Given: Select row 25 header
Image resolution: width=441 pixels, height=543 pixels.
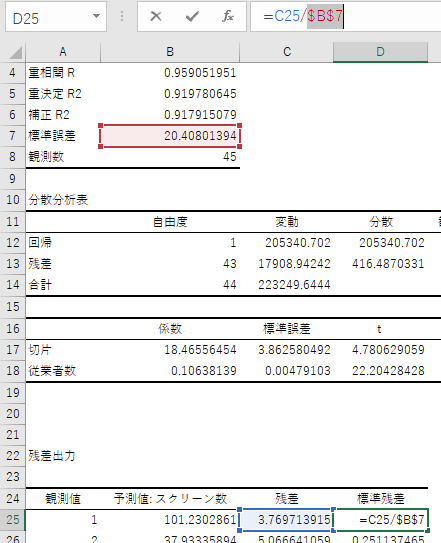Looking at the screenshot, I should 12,519.
